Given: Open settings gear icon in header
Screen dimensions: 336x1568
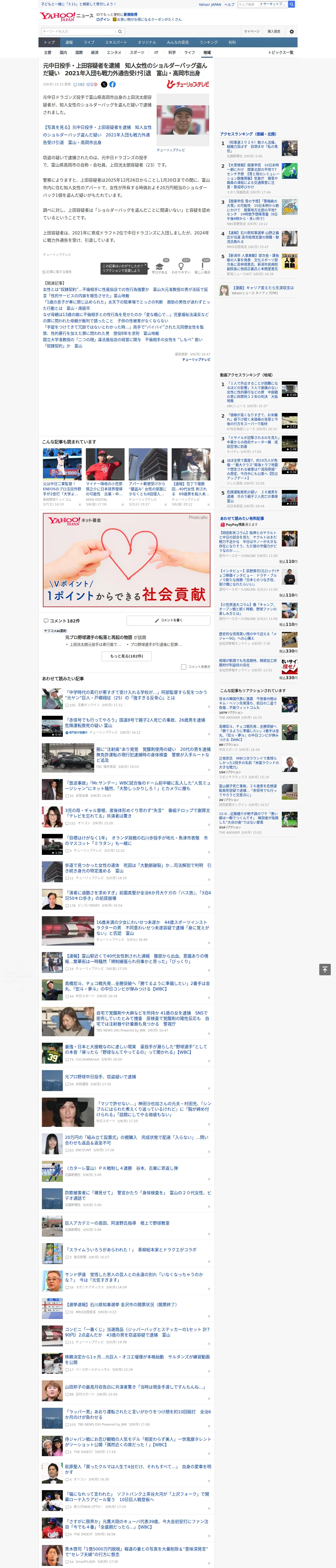Looking at the screenshot, I should 292,32.
